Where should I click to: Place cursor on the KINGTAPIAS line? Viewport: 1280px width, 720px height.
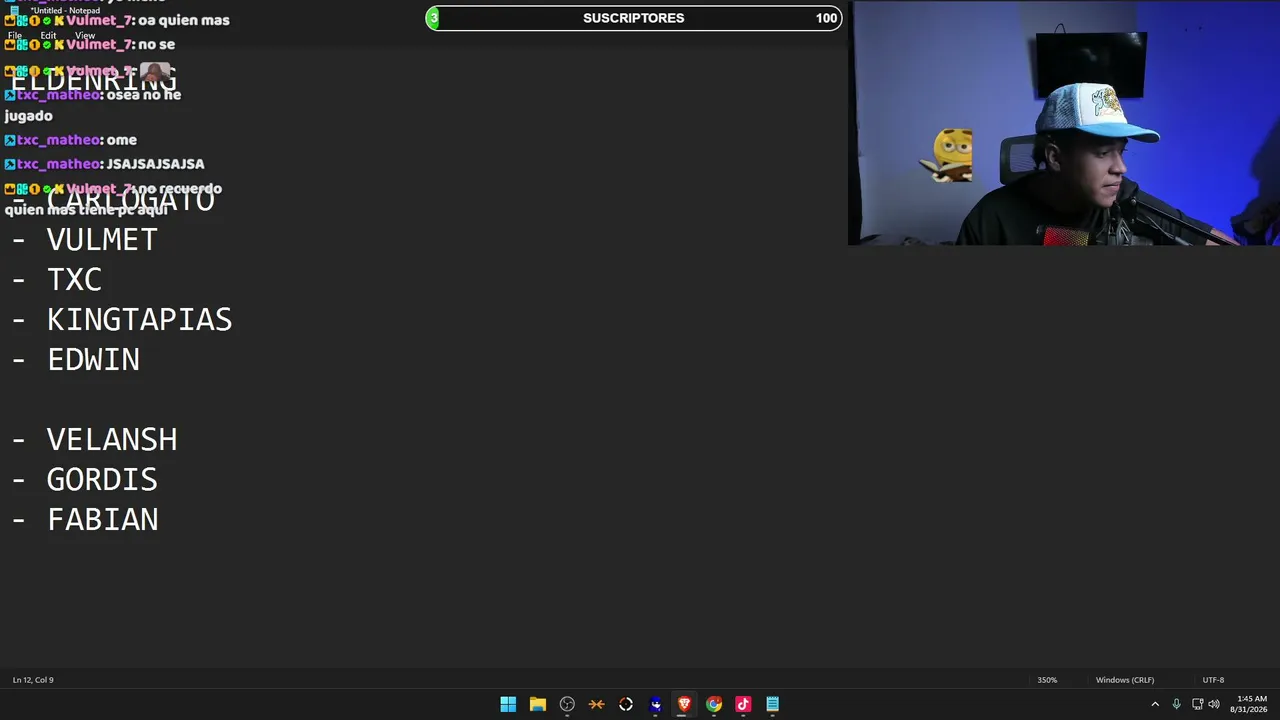[139, 320]
